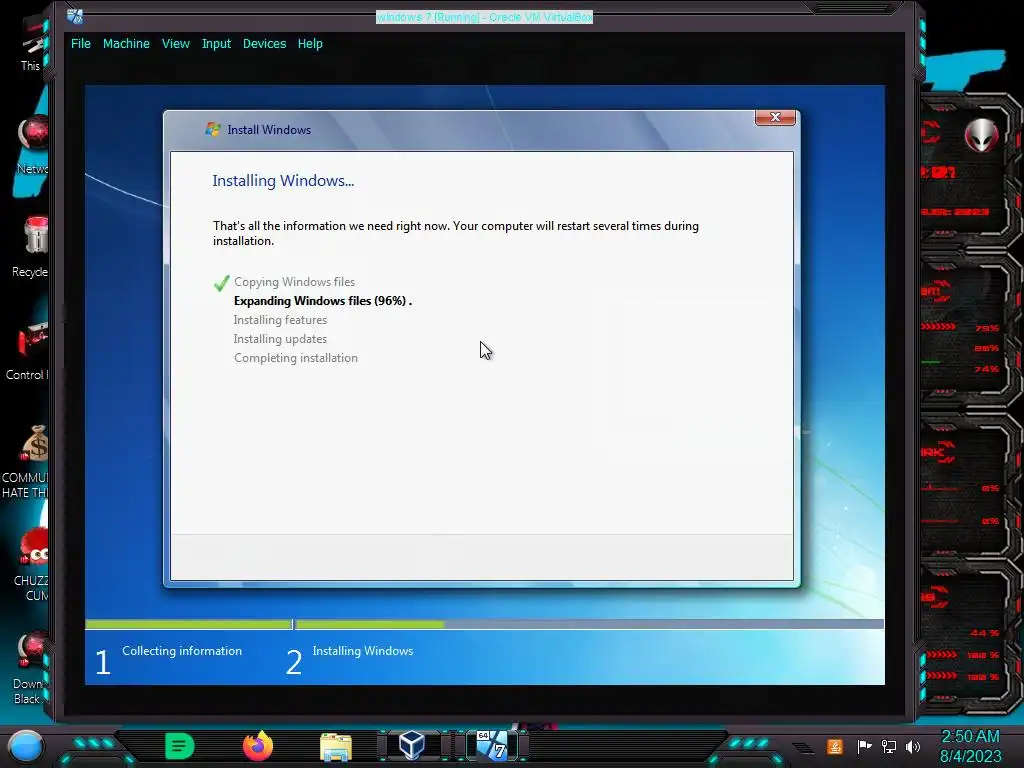Click the network tray icon
Viewport: 1024px width, 768px height.
(889, 746)
